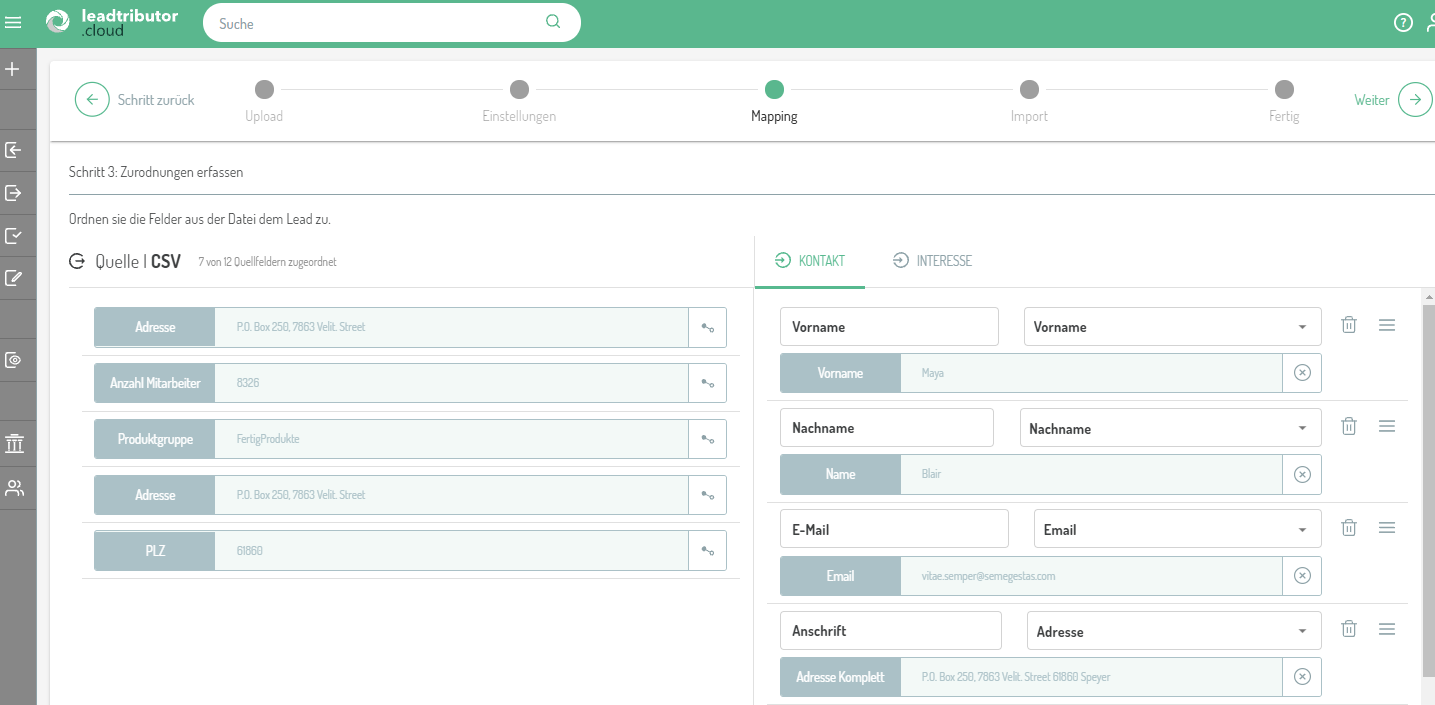Switch to the INTERESSE tab
Screen dimensions: 1435x705
[932, 261]
